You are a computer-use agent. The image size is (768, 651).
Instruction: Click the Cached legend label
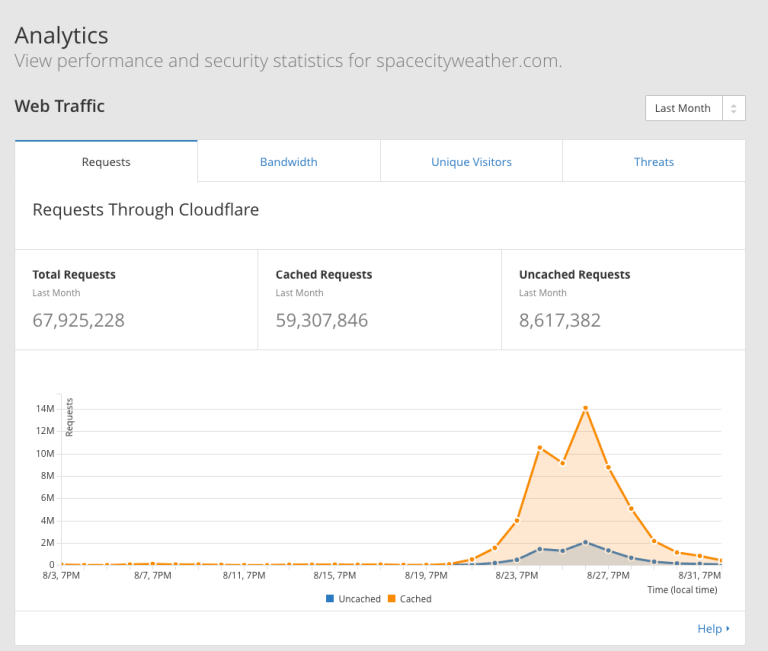tap(415, 599)
